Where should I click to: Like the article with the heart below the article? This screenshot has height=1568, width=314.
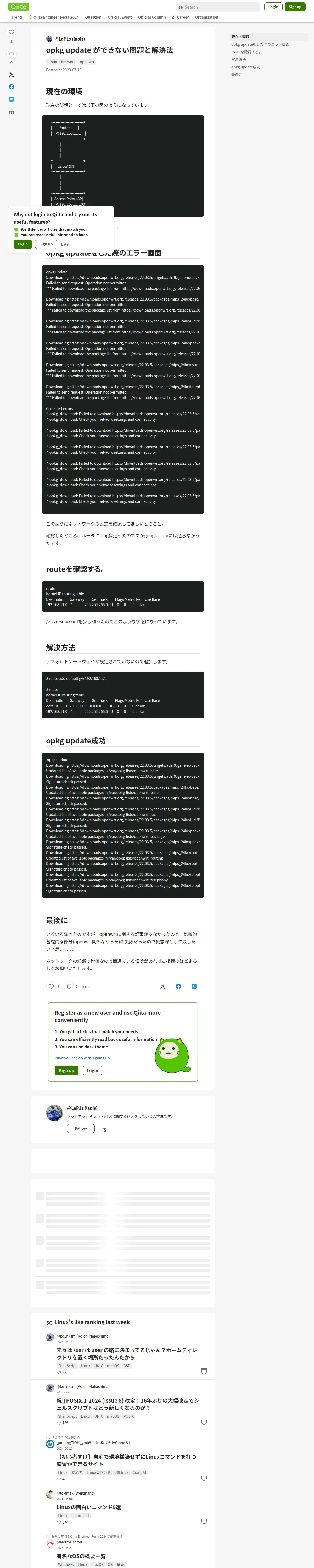51,987
